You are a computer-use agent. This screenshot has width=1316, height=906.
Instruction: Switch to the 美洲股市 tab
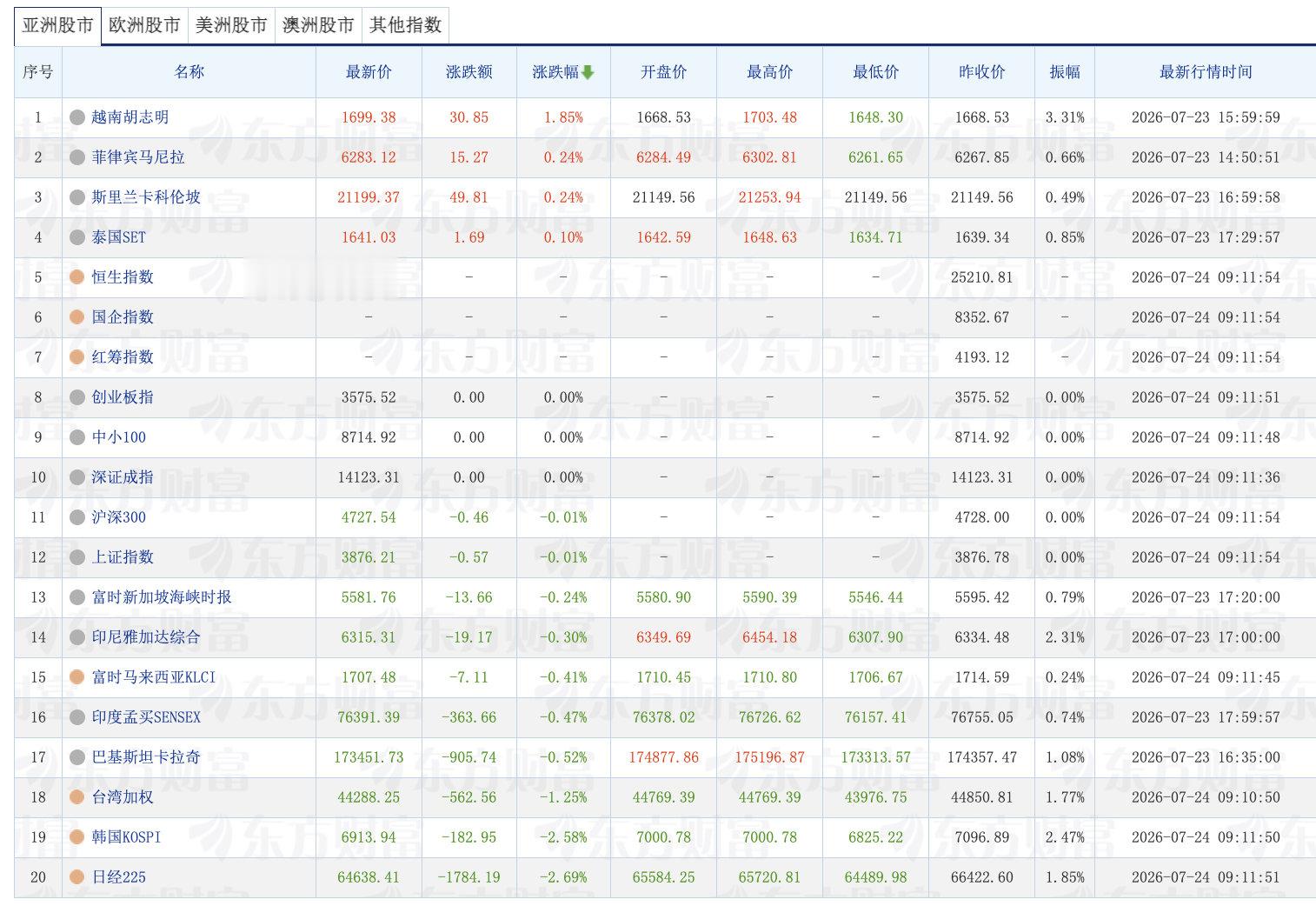[231, 25]
